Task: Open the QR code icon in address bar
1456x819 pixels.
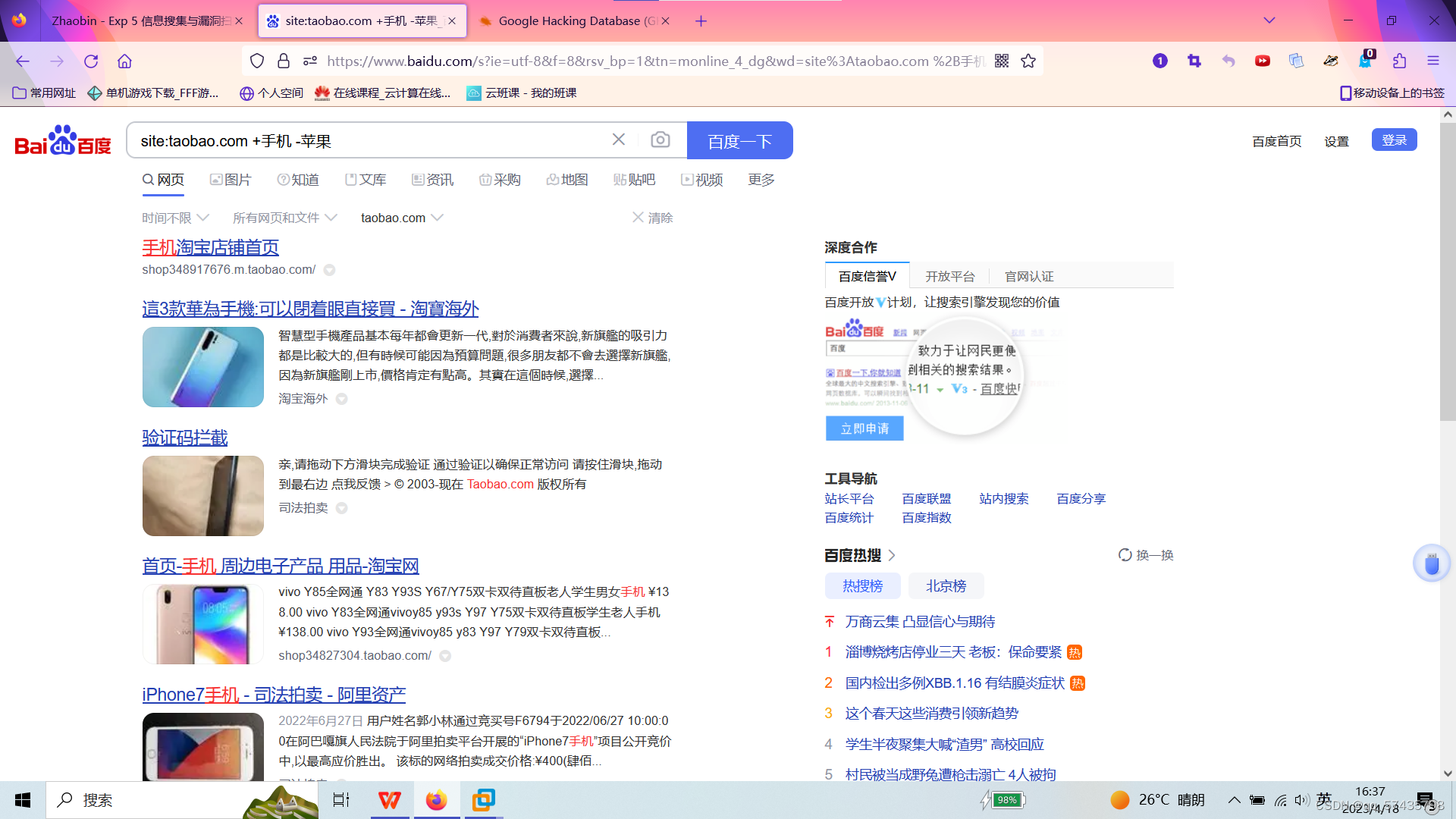Action: (1002, 61)
